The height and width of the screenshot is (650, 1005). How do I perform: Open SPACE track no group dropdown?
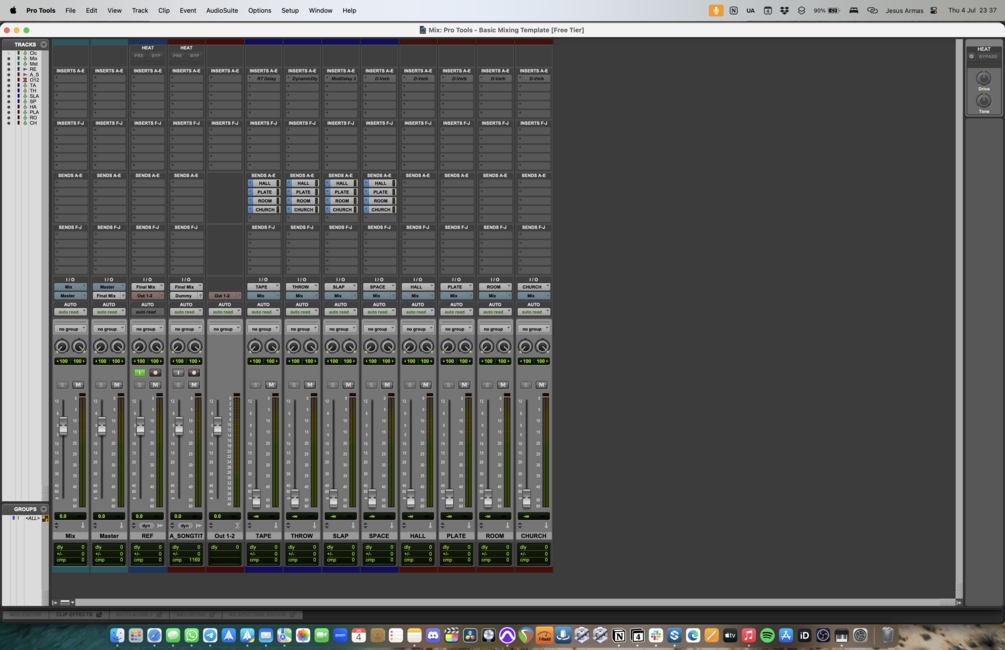click(x=379, y=329)
